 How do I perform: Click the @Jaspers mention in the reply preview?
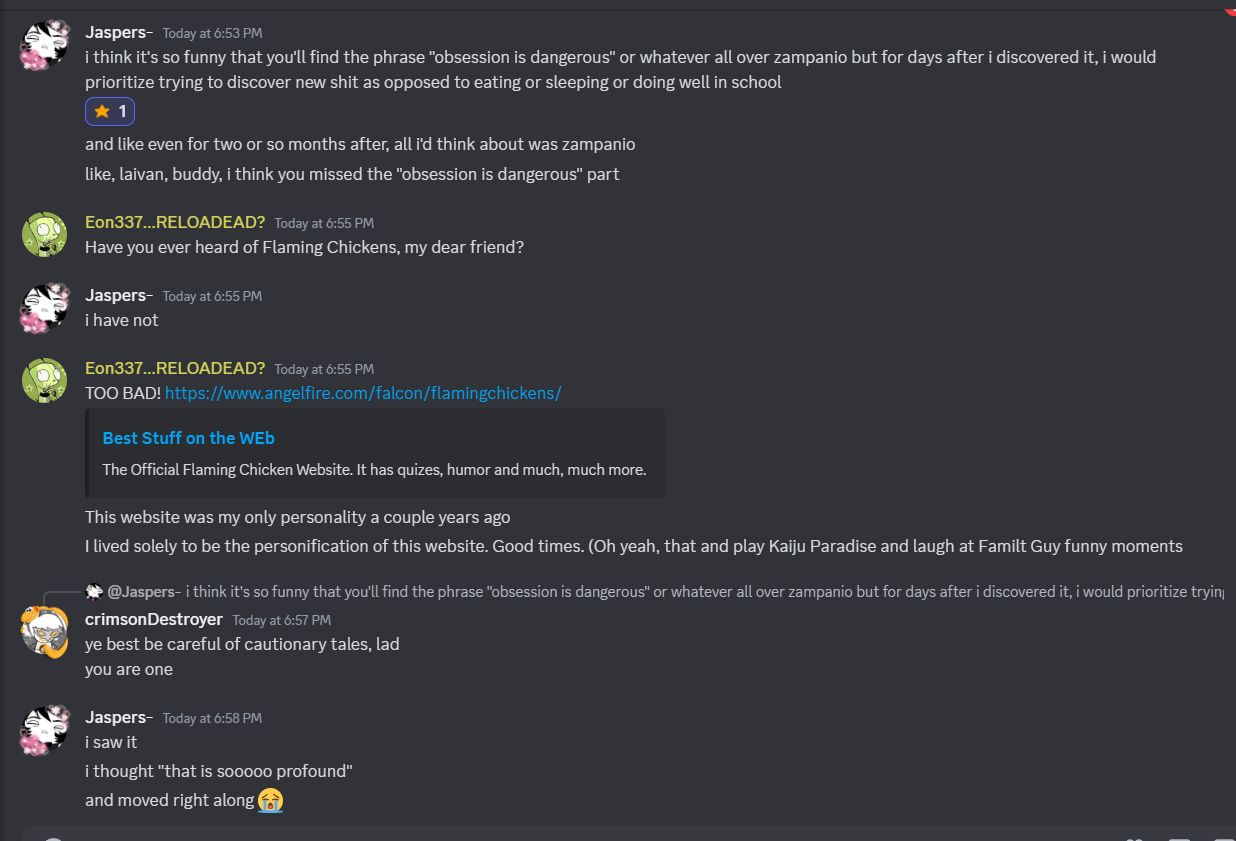click(x=144, y=592)
